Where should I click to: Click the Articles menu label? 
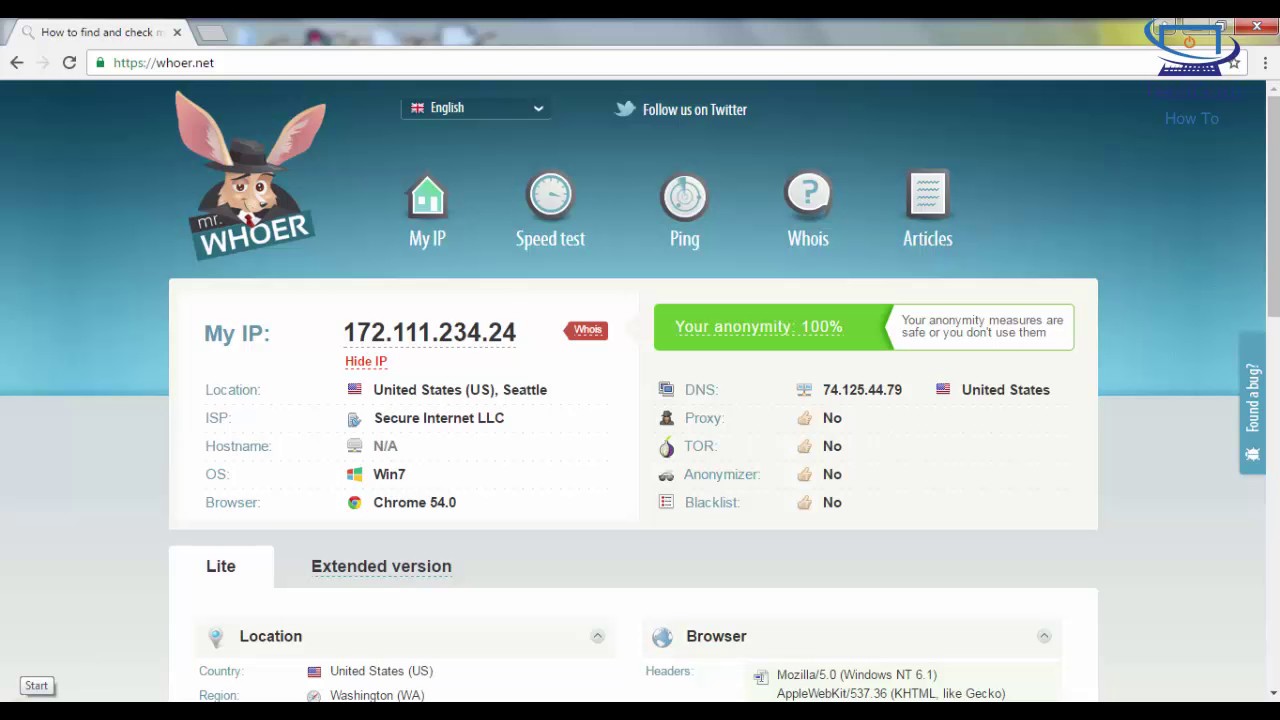[x=927, y=239]
